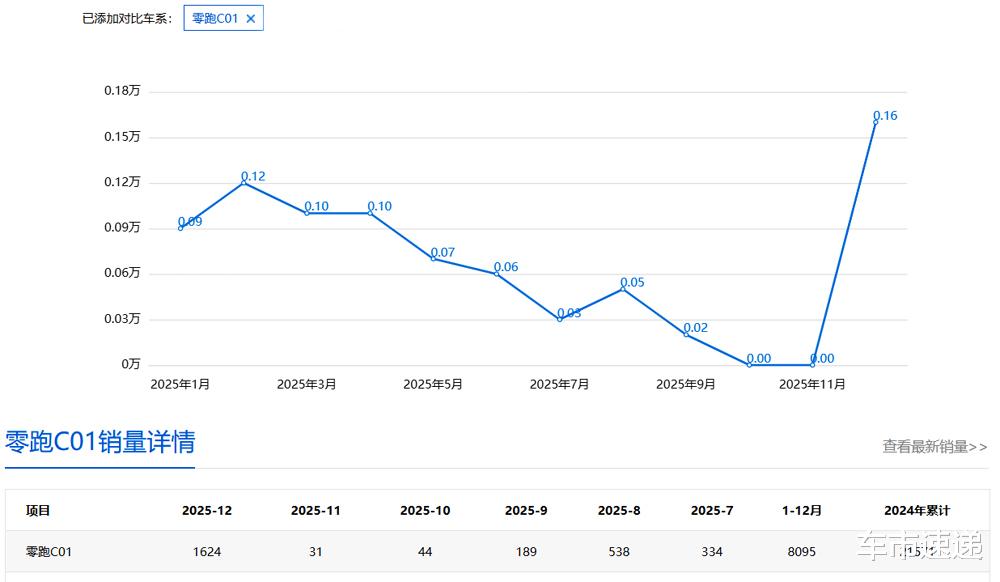This screenshot has width=1000, height=582.
Task: Select the 0.06 data point marker
Action: [x=497, y=273]
